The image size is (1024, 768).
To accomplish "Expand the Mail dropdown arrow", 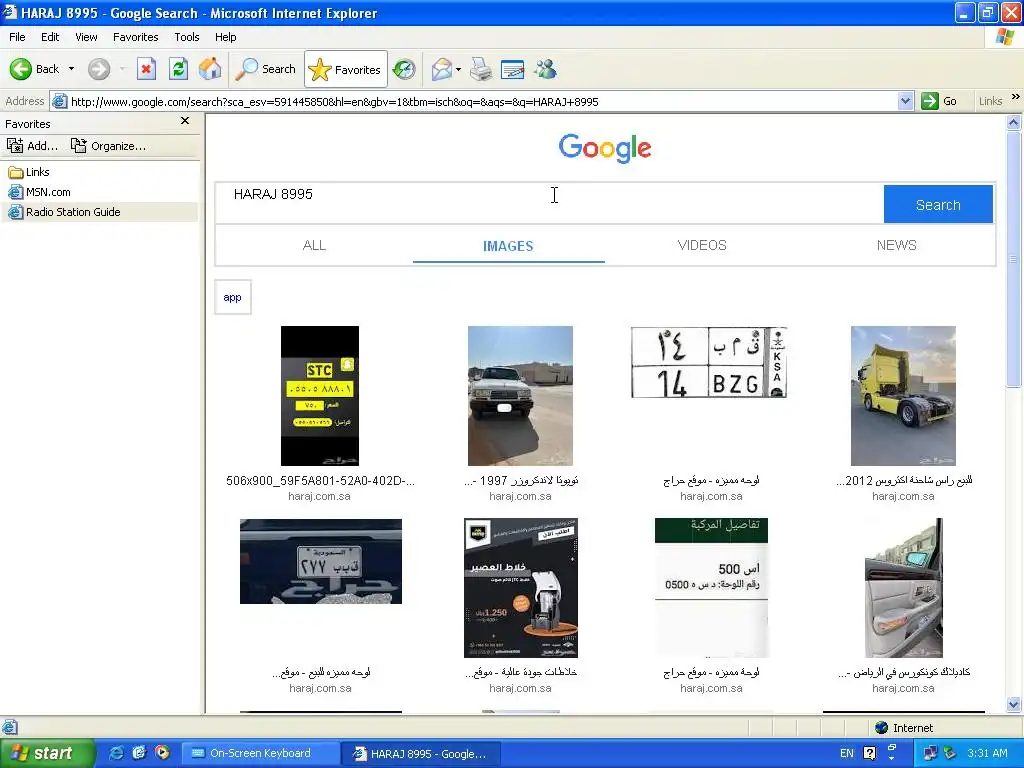I will [x=458, y=69].
